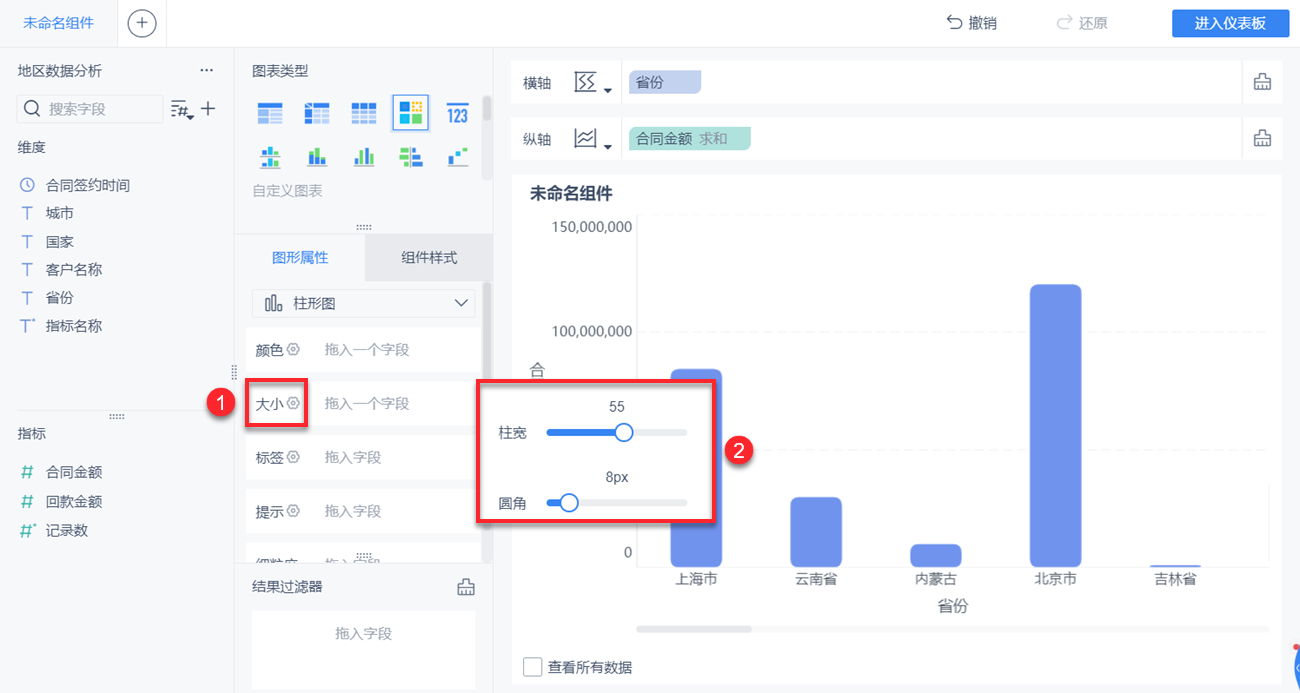Select the grouped table chart type icon
The width and height of the screenshot is (1300, 693).
coord(270,114)
